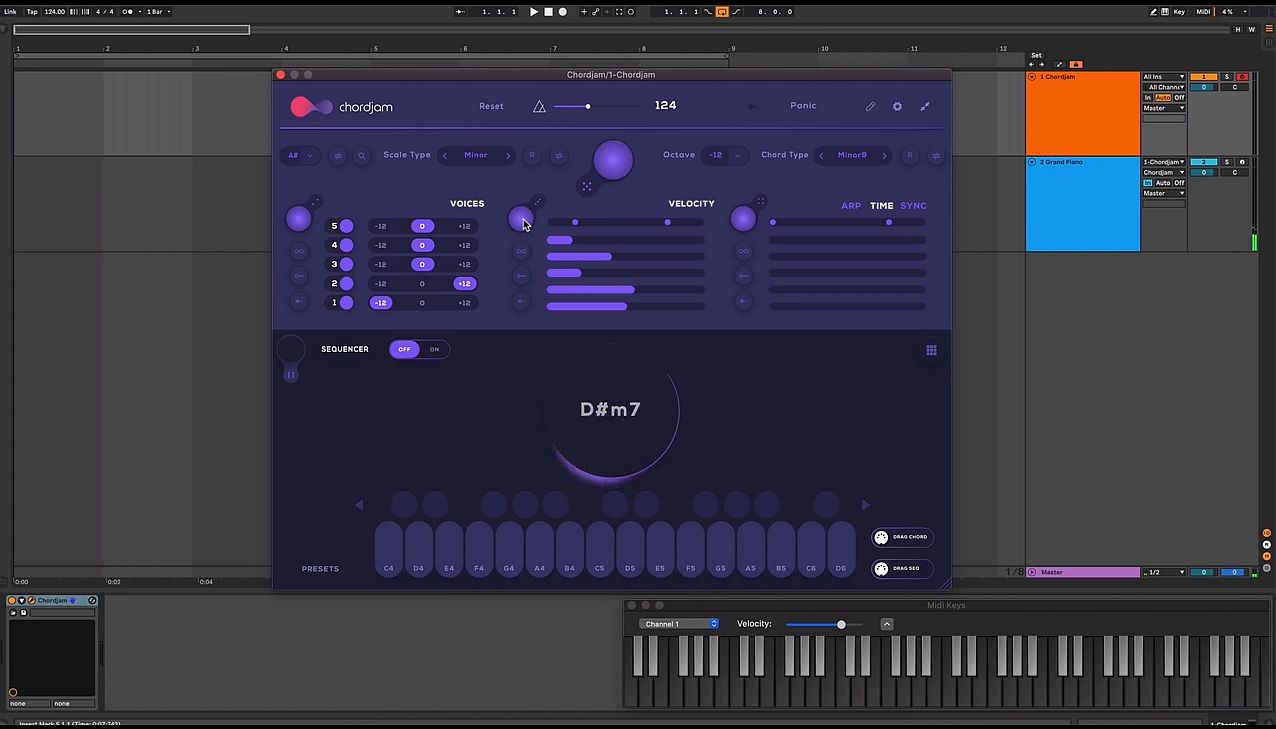Switch to ARP tab

coord(851,206)
